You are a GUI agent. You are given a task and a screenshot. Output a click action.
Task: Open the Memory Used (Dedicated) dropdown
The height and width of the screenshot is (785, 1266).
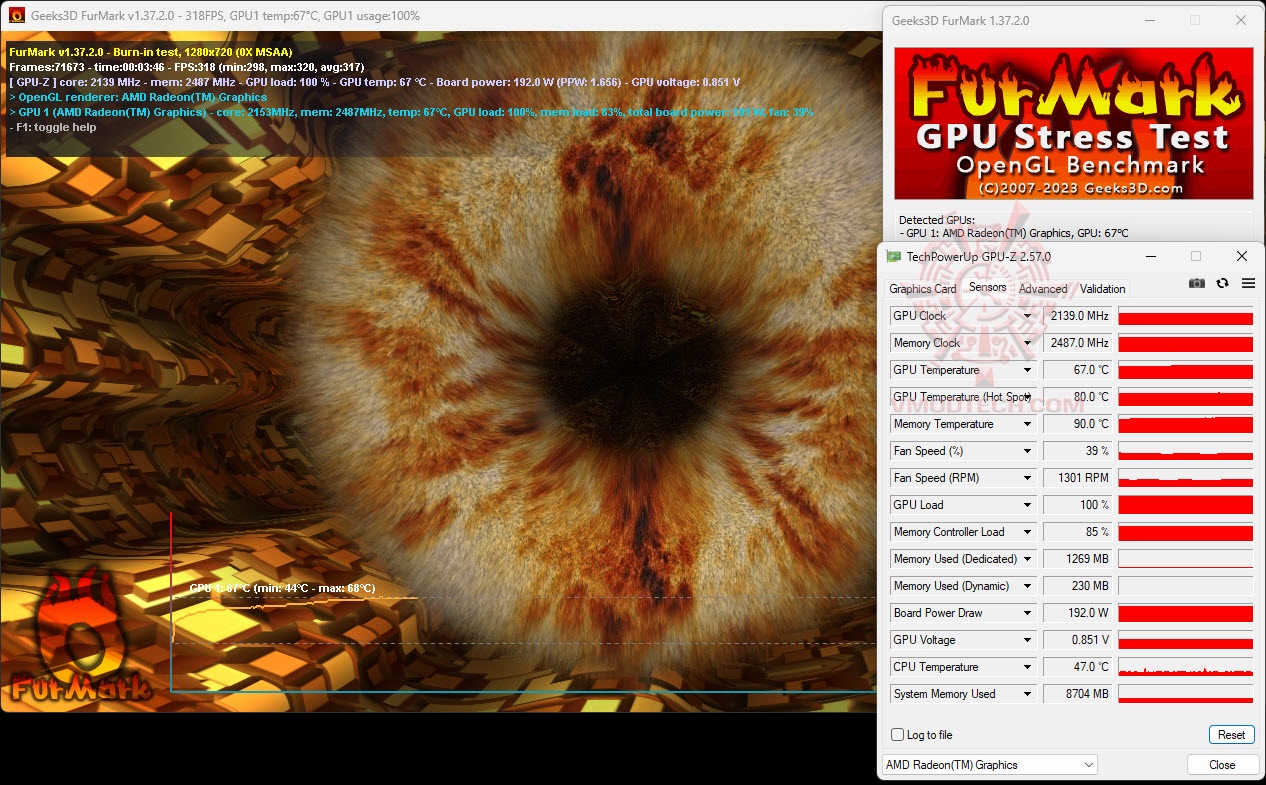1027,559
